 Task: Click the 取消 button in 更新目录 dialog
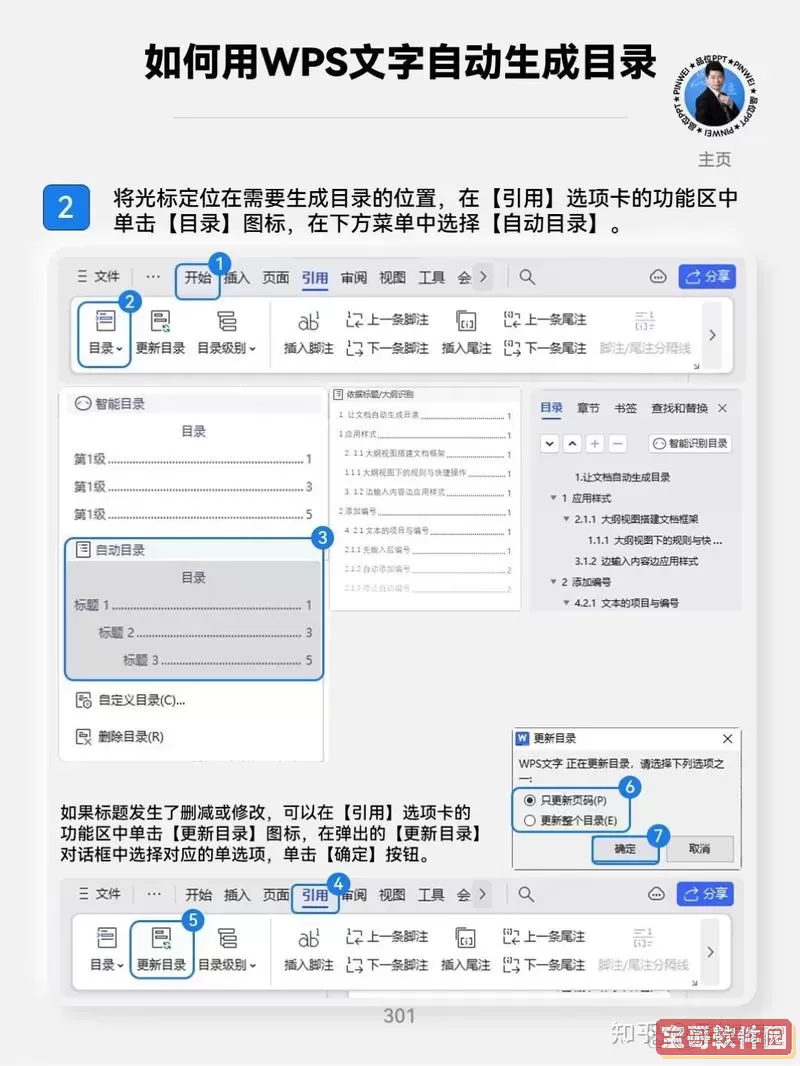[699, 848]
